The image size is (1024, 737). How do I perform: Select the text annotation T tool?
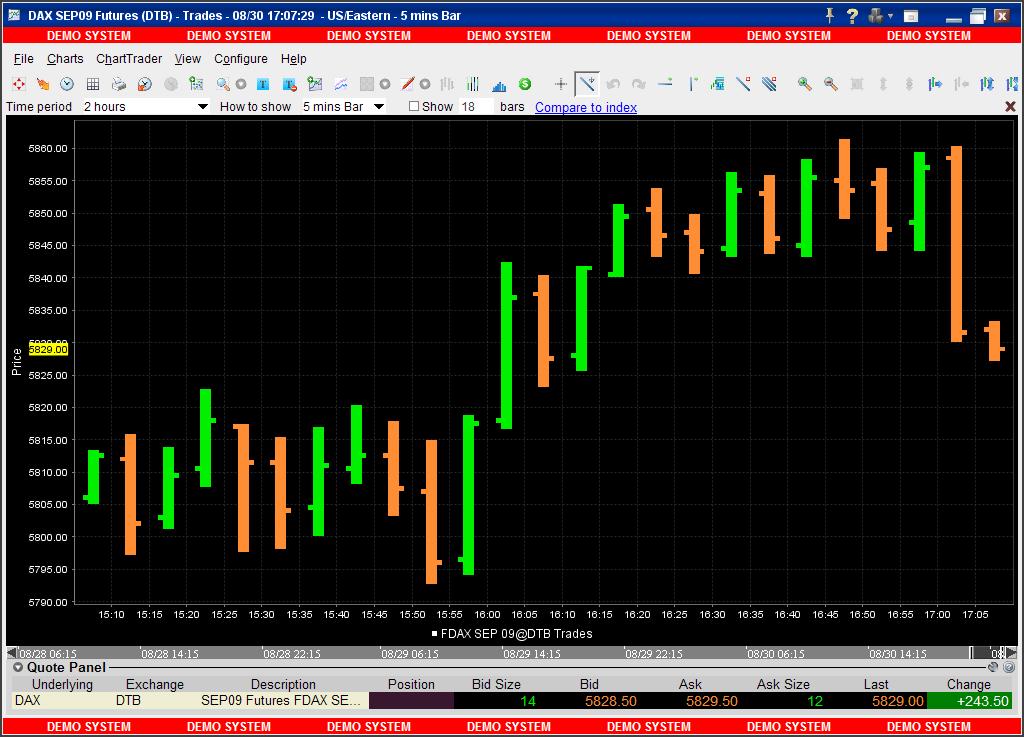click(x=261, y=82)
